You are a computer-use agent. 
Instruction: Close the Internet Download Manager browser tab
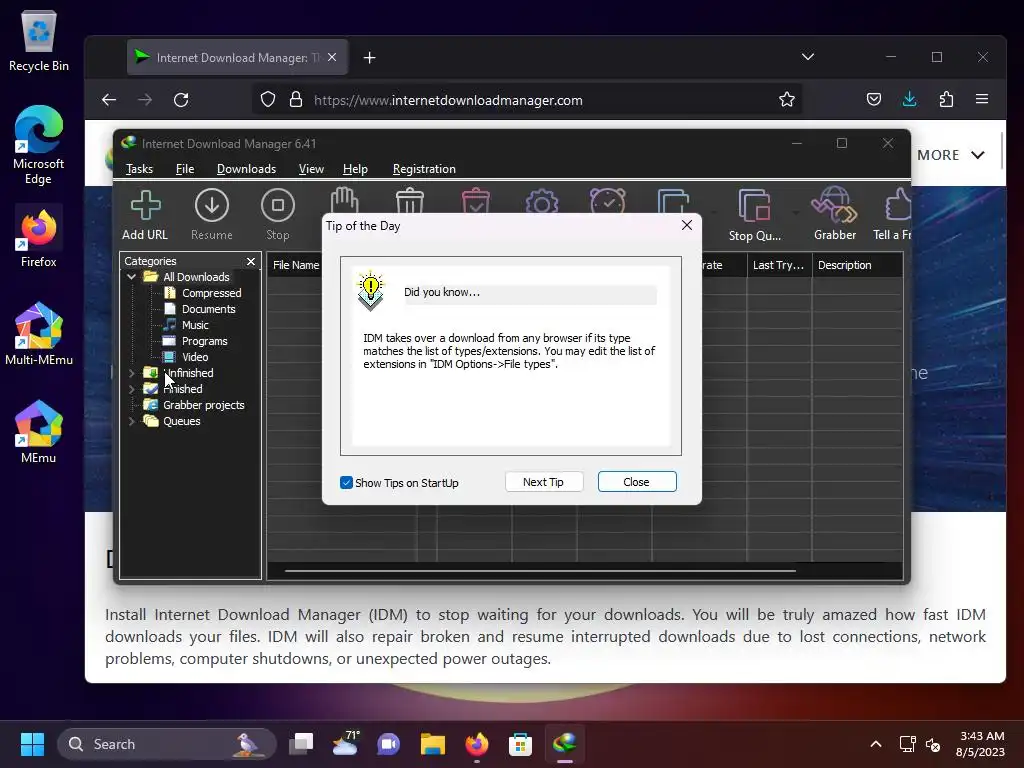point(332,57)
